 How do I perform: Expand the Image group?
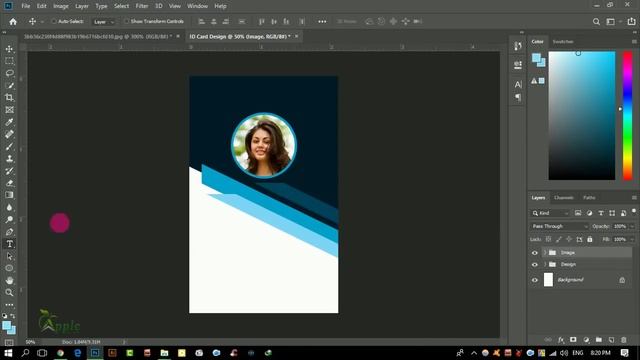click(x=544, y=253)
